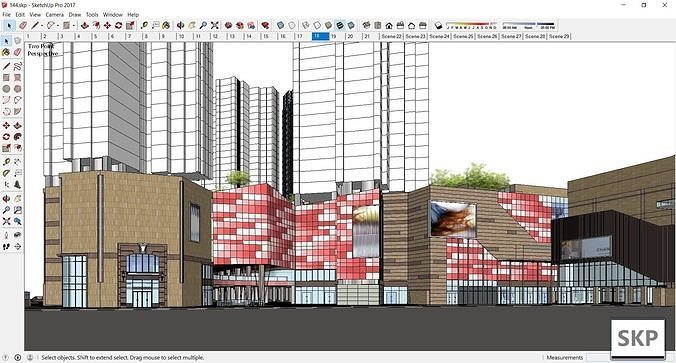Select the Select arrow tool in top toolbar
Screen dimensions: 676x363
point(9,25)
